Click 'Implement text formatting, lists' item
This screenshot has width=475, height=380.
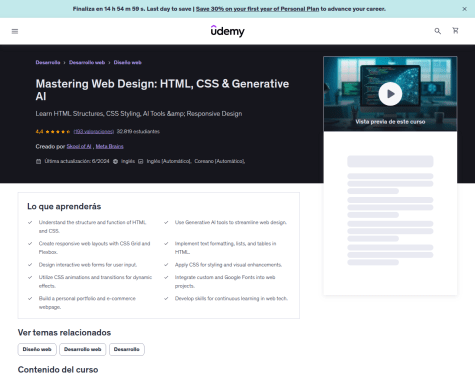(225, 248)
